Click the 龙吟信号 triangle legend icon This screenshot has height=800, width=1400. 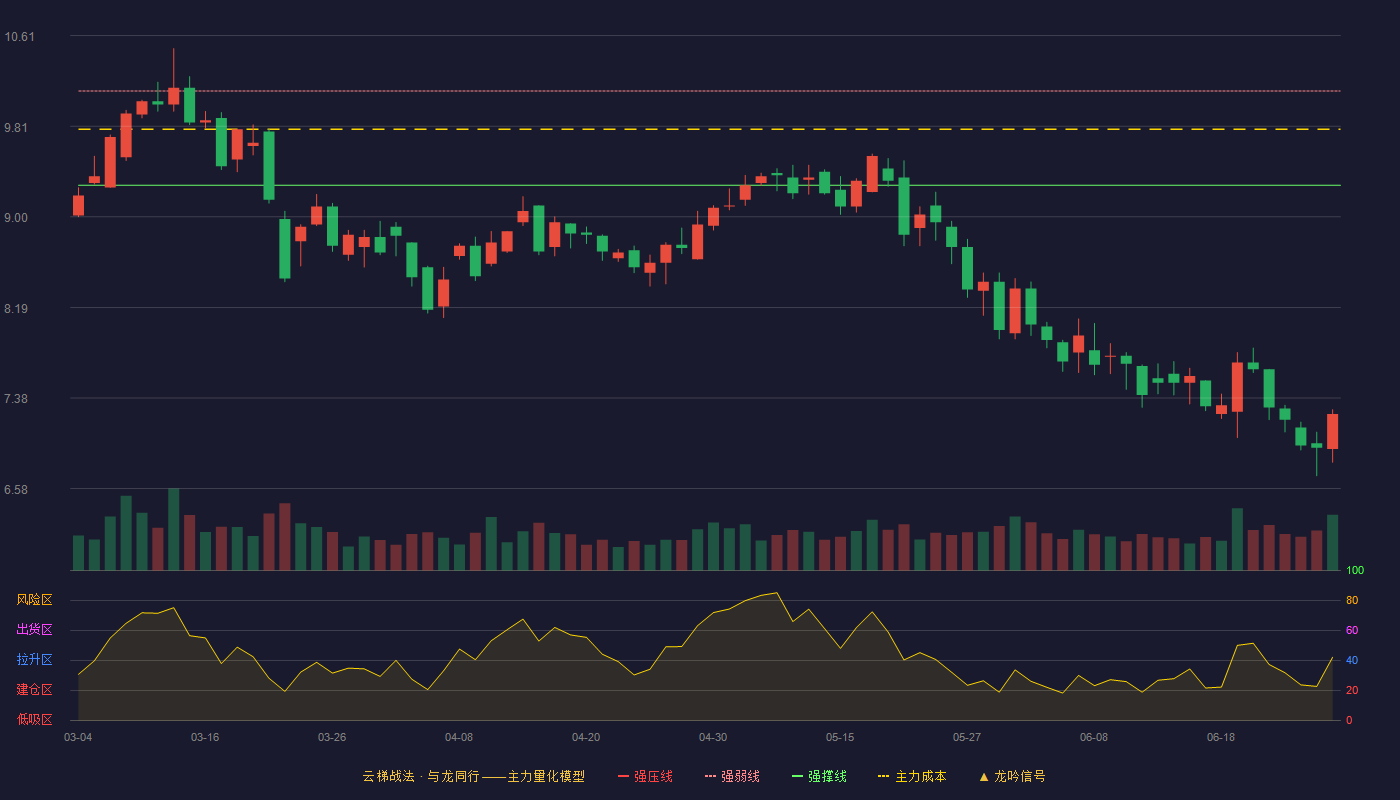[x=984, y=776]
